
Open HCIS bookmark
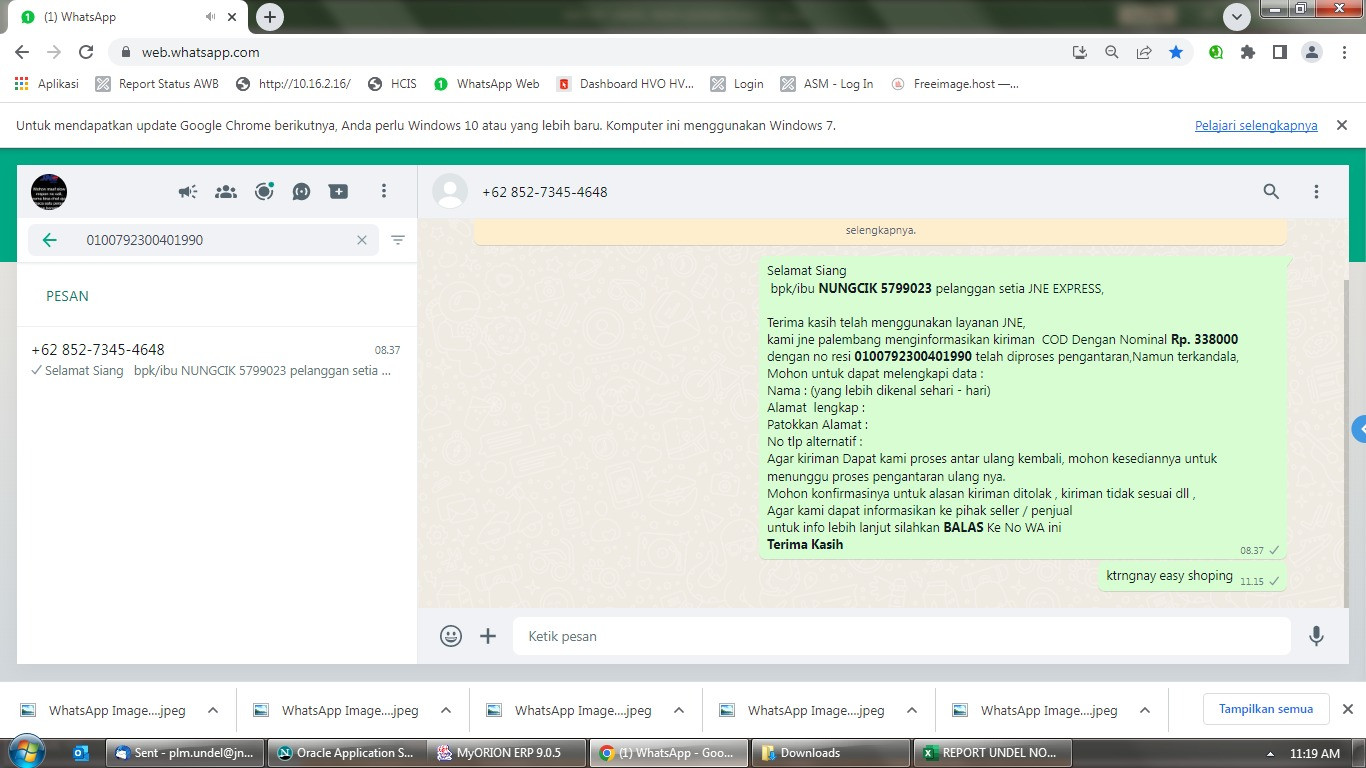(x=392, y=84)
